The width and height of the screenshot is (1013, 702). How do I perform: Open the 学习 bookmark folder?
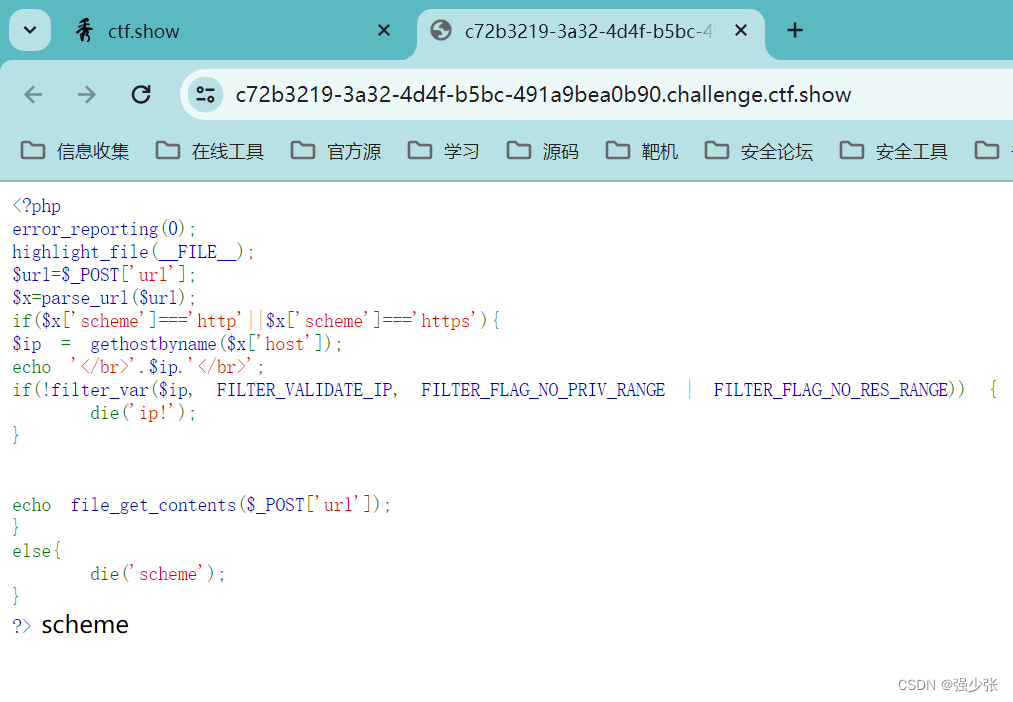(444, 151)
